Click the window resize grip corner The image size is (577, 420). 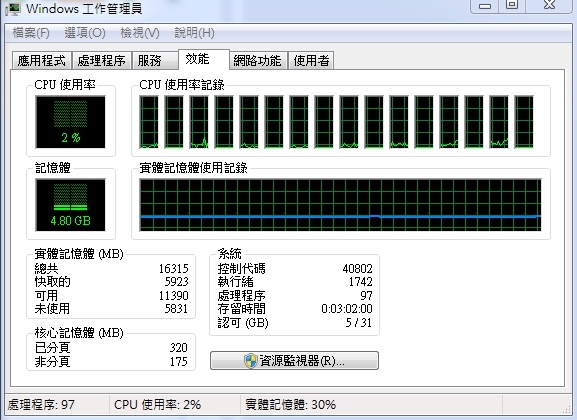(567, 409)
